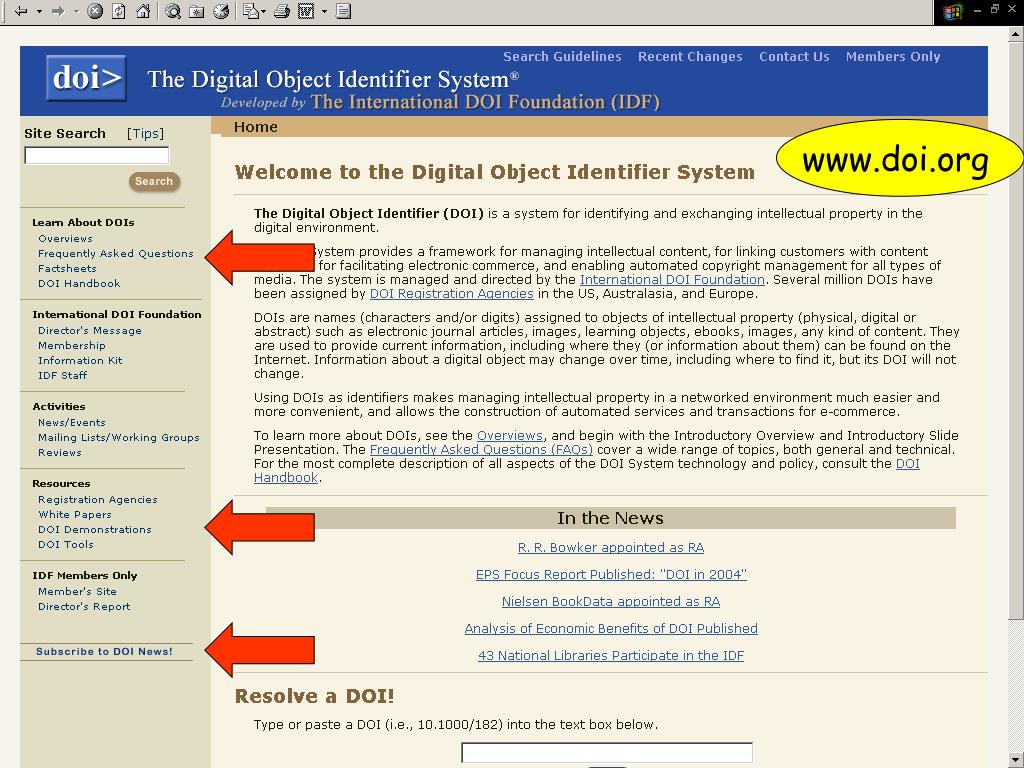Viewport: 1024px width, 768px height.
Task: Open Reviews link in sidebar
Action: click(x=59, y=453)
